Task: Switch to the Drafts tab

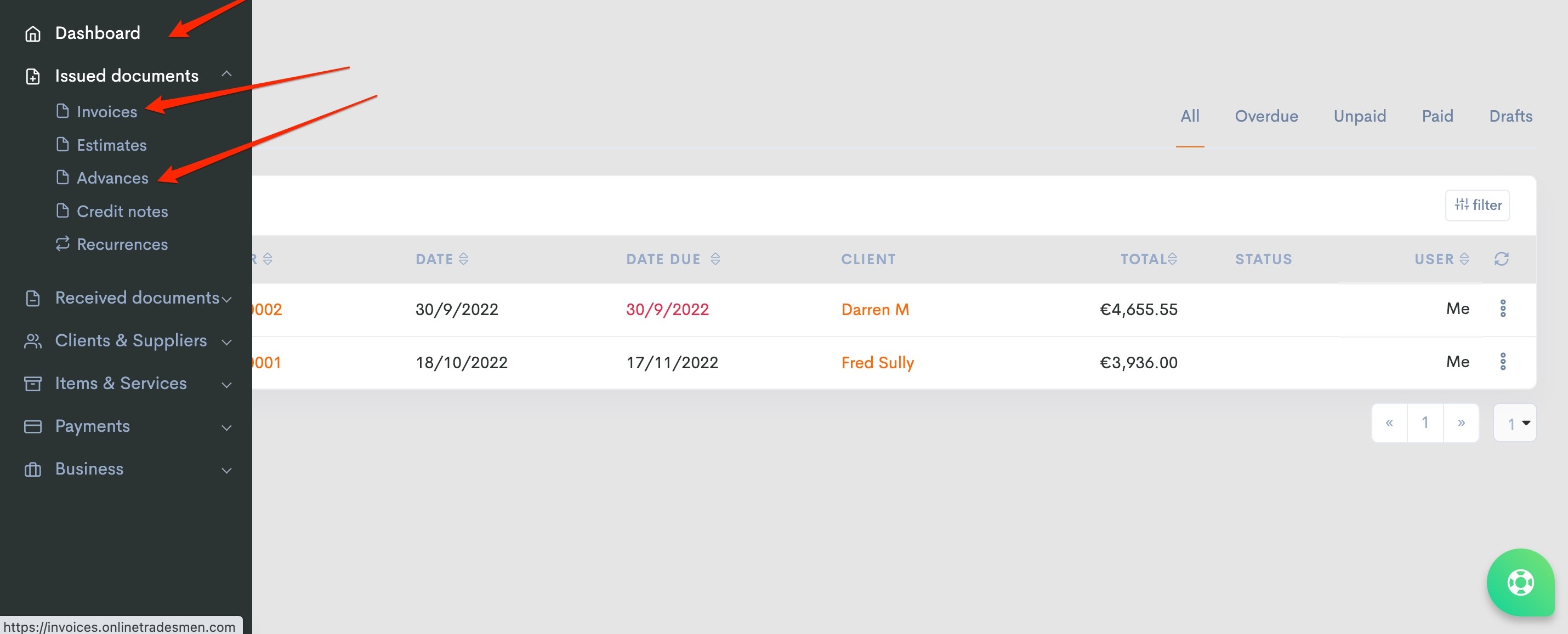Action: pos(1510,116)
